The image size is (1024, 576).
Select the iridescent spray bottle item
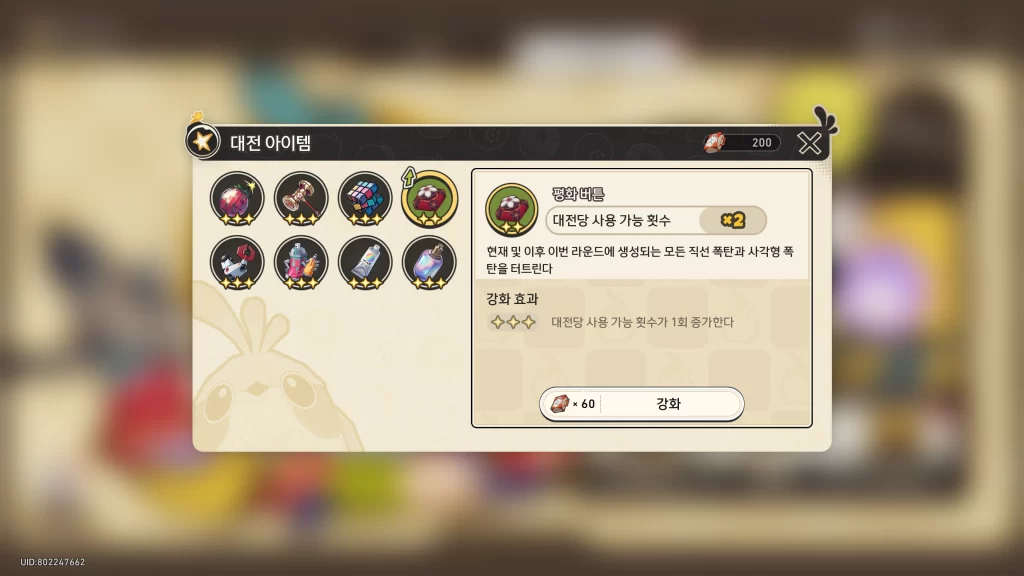click(x=429, y=263)
